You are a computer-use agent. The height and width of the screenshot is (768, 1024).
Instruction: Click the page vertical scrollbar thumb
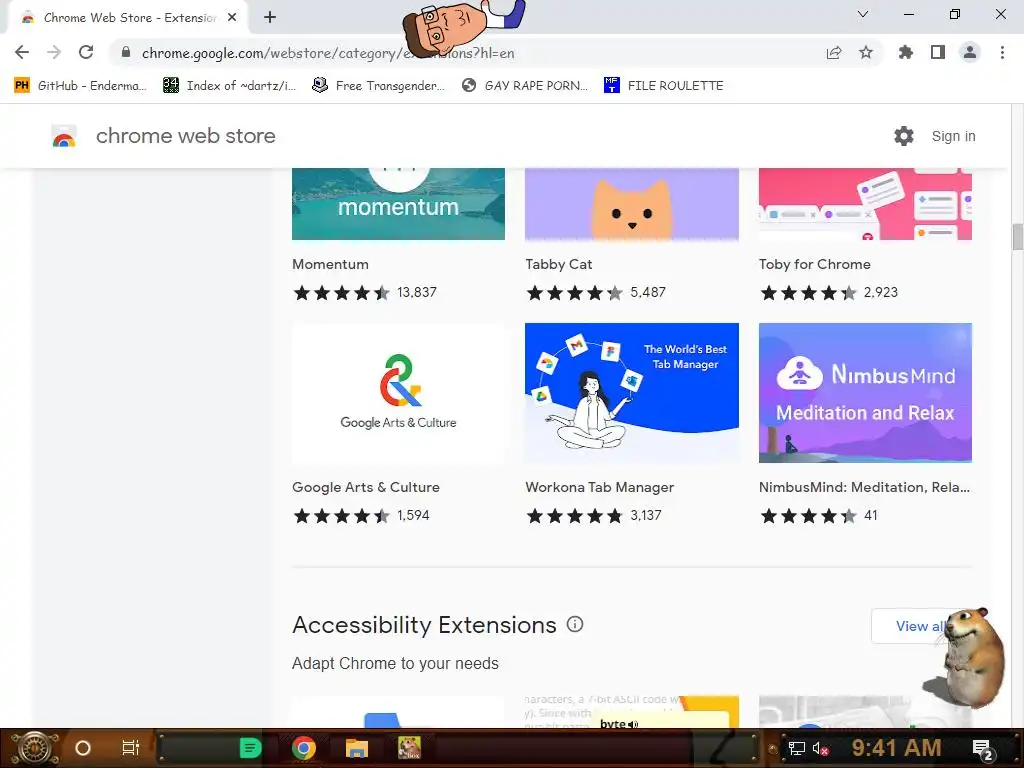[x=1017, y=236]
